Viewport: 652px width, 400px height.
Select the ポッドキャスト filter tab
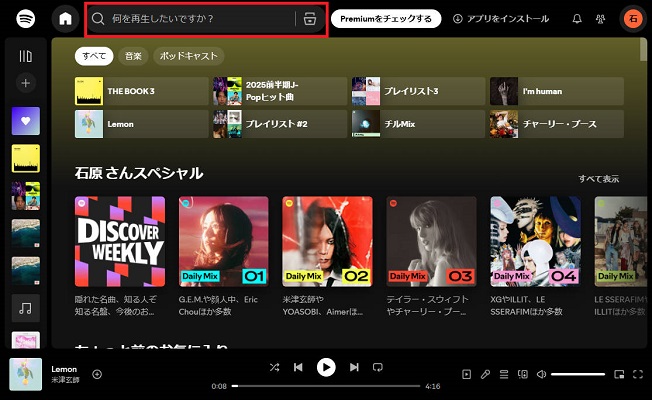pyautogui.click(x=189, y=56)
